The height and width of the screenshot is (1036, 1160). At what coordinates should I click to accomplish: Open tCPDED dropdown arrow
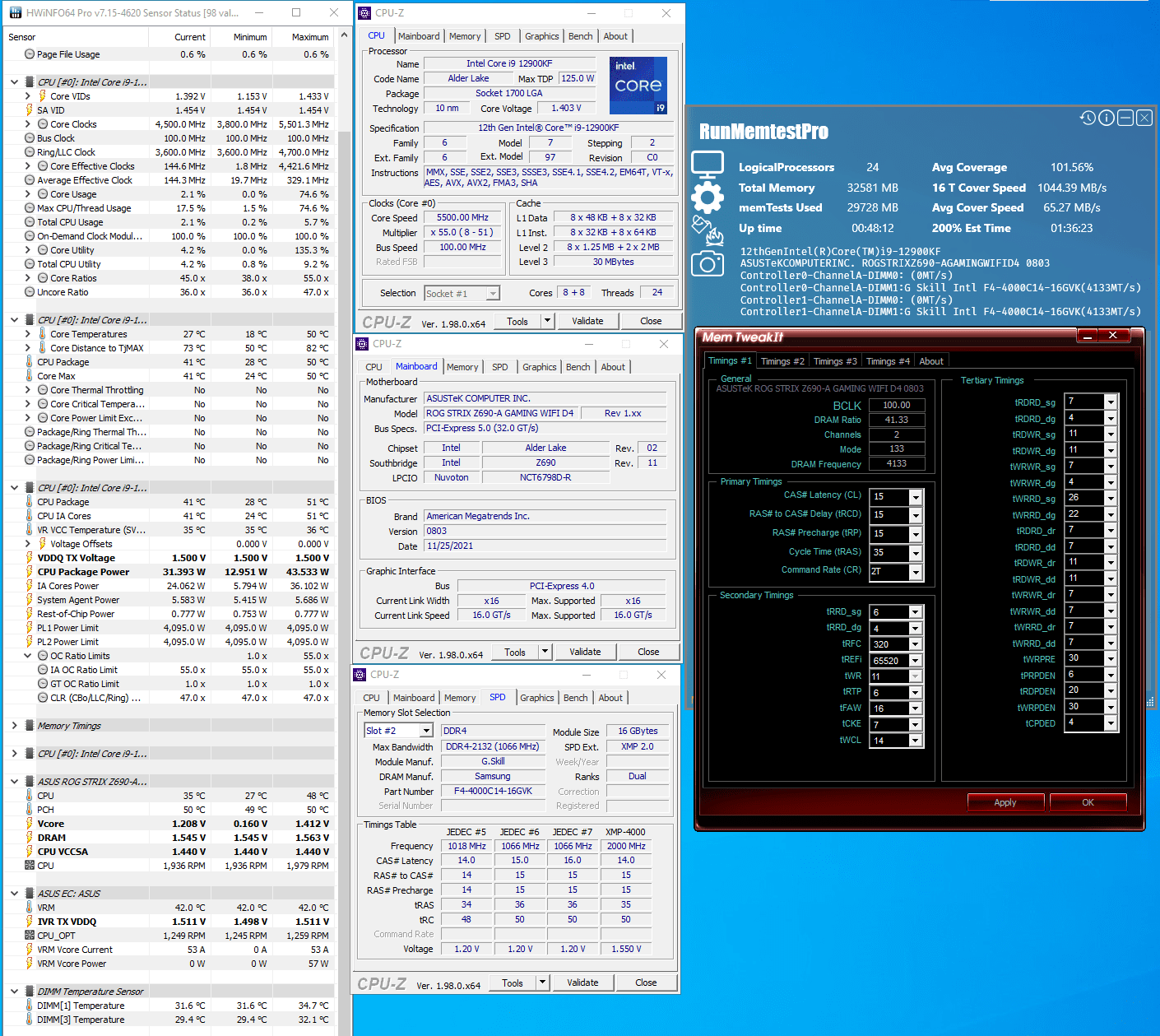1110,723
